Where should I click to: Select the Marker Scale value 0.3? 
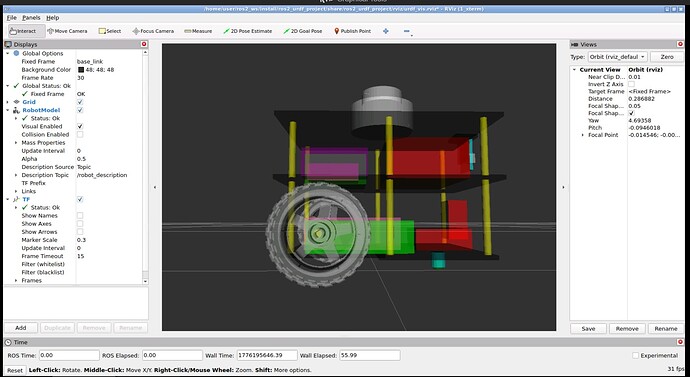(x=81, y=240)
